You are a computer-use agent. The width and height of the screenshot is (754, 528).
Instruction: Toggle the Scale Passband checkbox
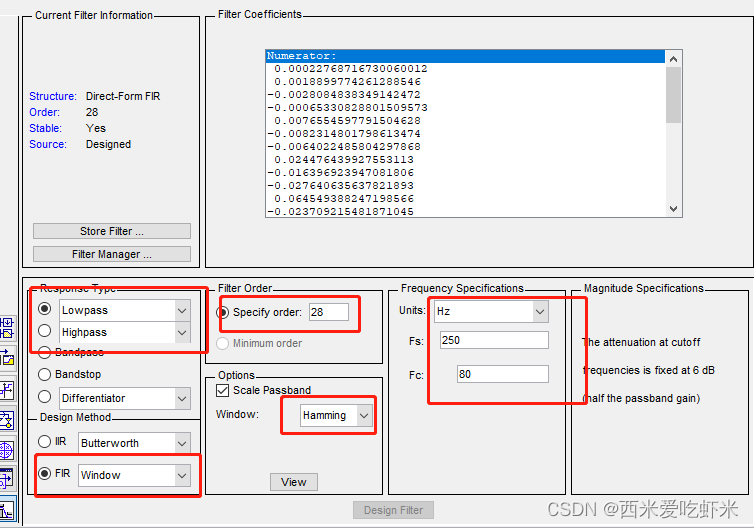222,390
